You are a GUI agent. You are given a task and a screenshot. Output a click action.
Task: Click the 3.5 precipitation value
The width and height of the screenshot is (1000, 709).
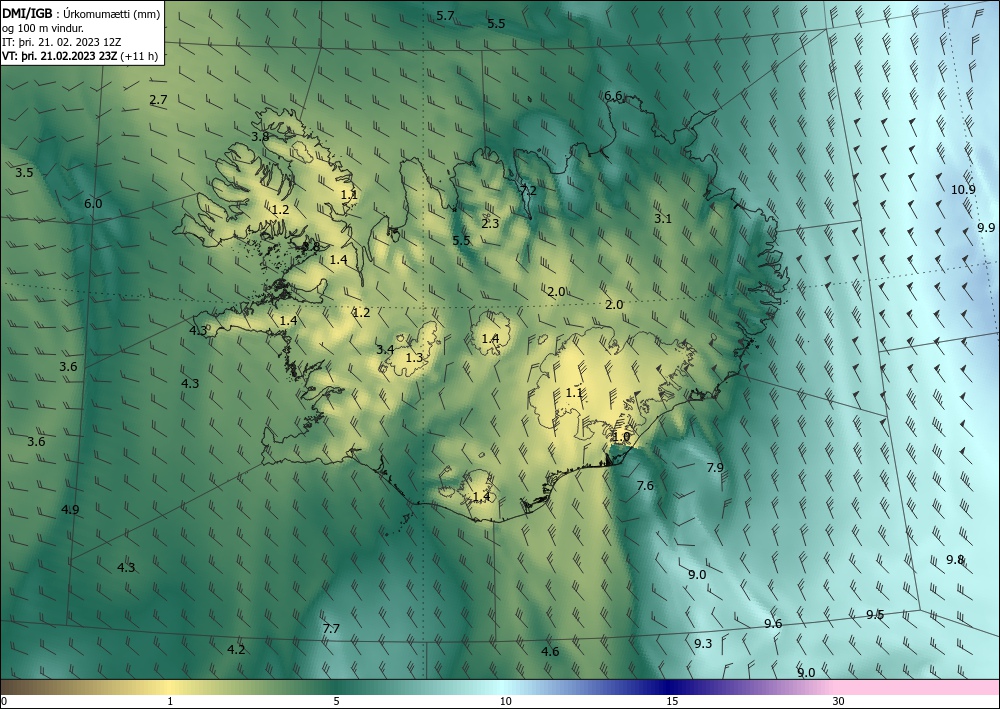tap(24, 172)
